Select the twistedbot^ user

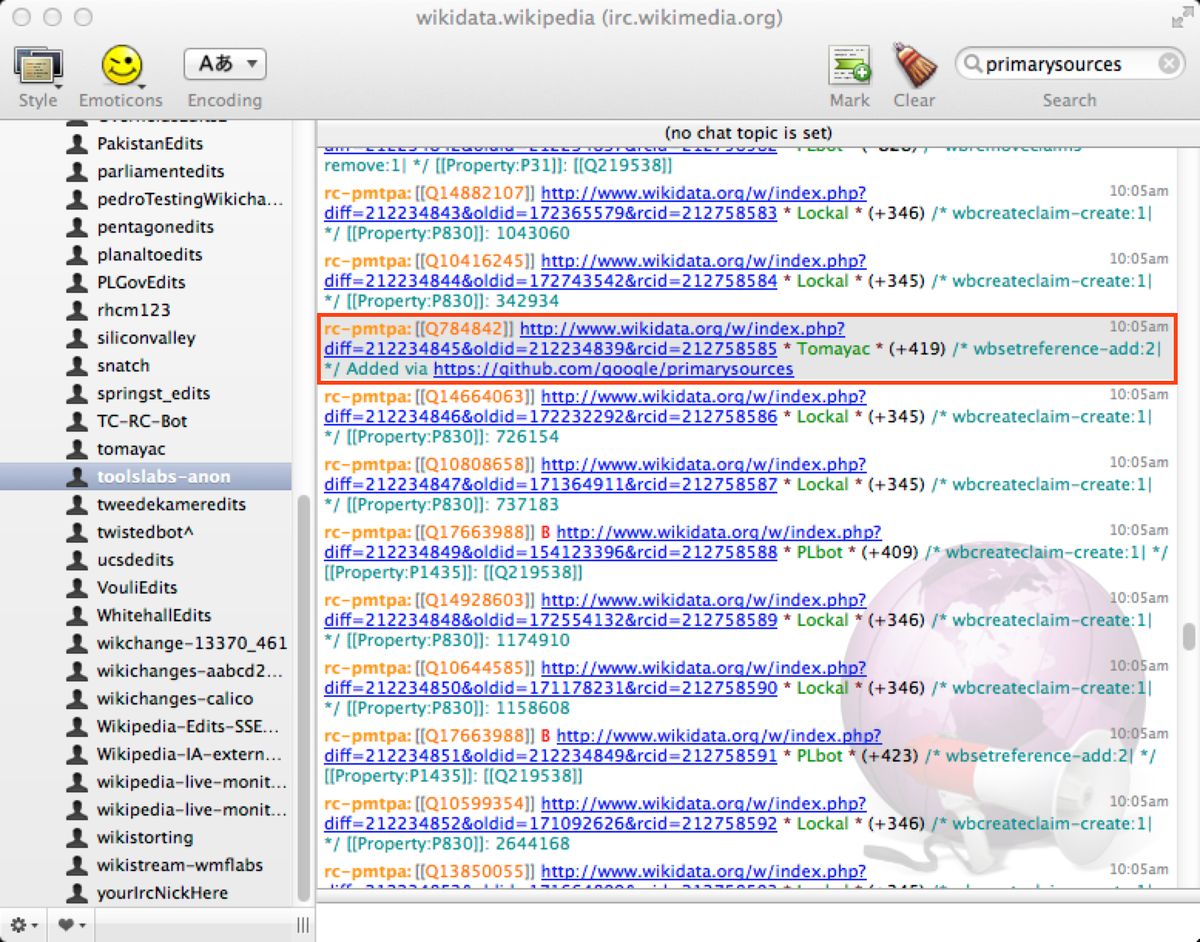[x=145, y=532]
